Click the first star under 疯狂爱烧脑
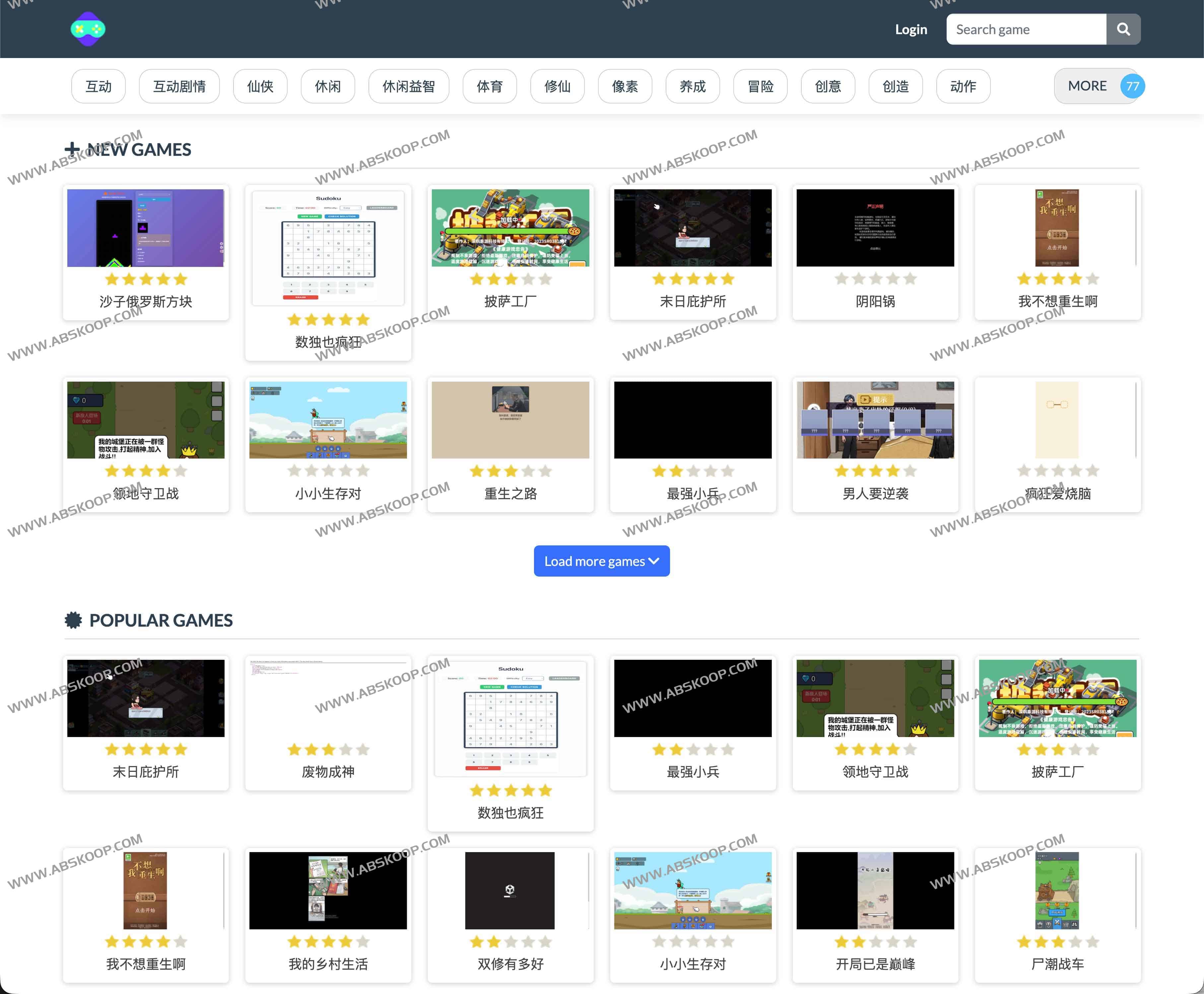 coord(1024,471)
